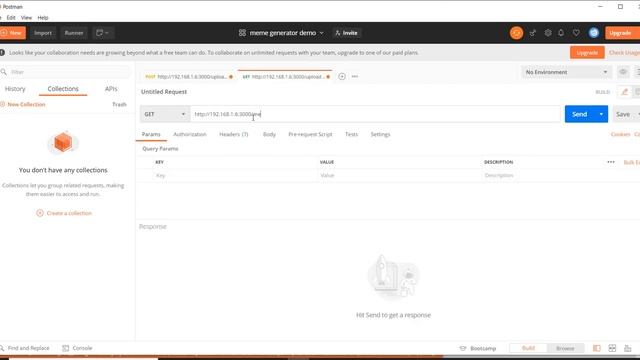
Task: Click the workspace grid icon
Action: coord(242,33)
